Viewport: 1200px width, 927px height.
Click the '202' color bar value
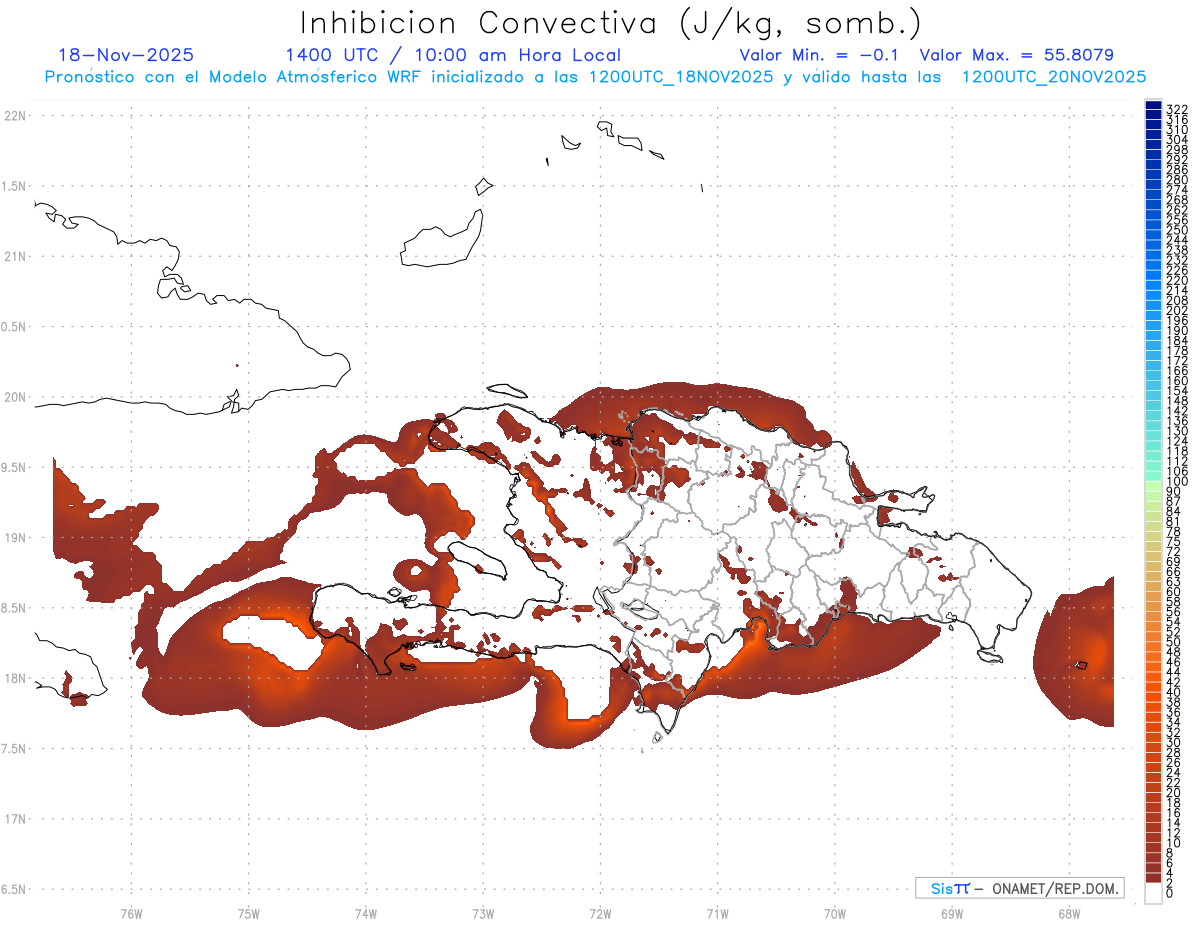tap(1177, 310)
